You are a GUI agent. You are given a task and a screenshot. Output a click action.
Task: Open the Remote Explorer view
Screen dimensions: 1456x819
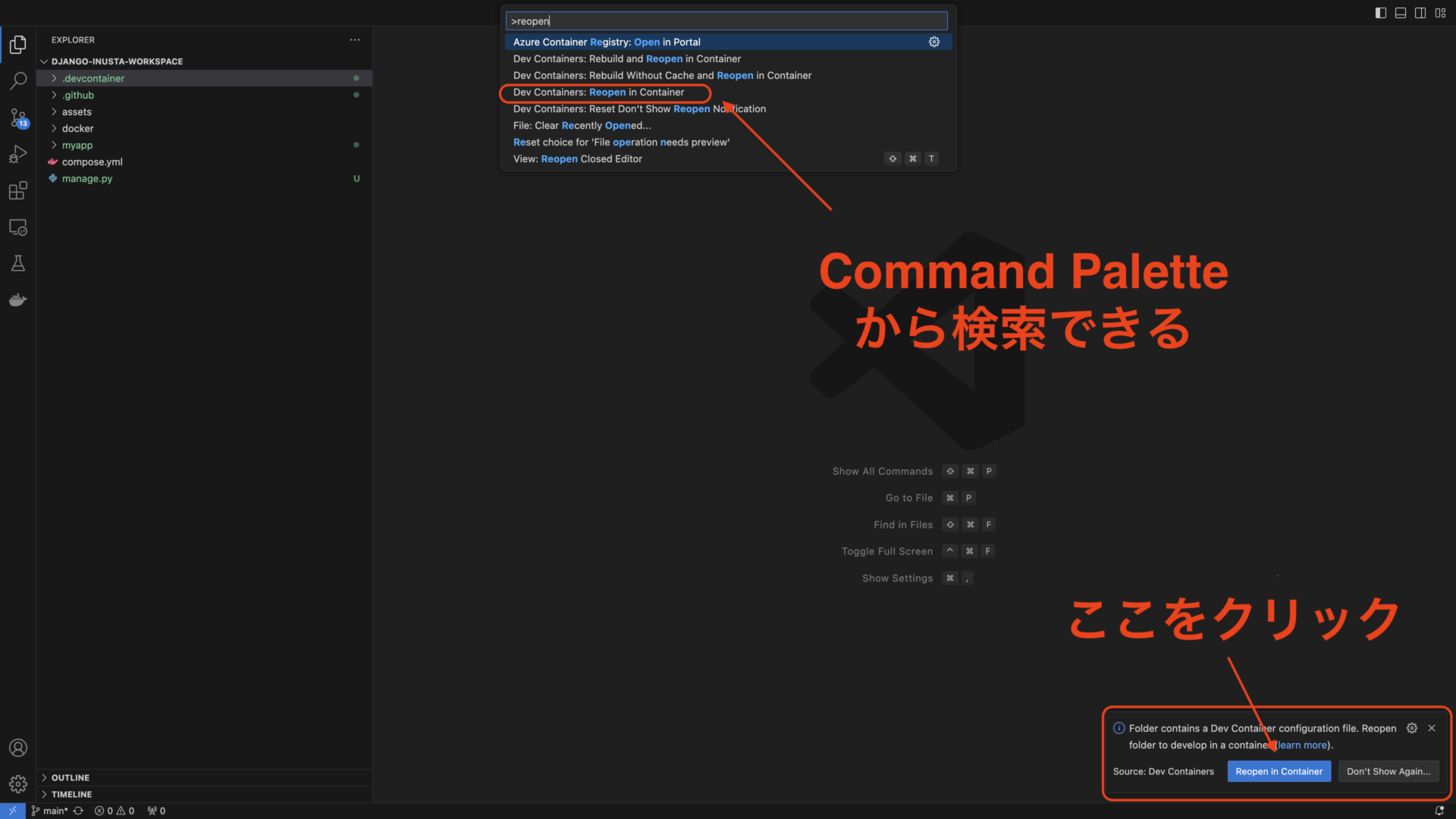point(18,227)
